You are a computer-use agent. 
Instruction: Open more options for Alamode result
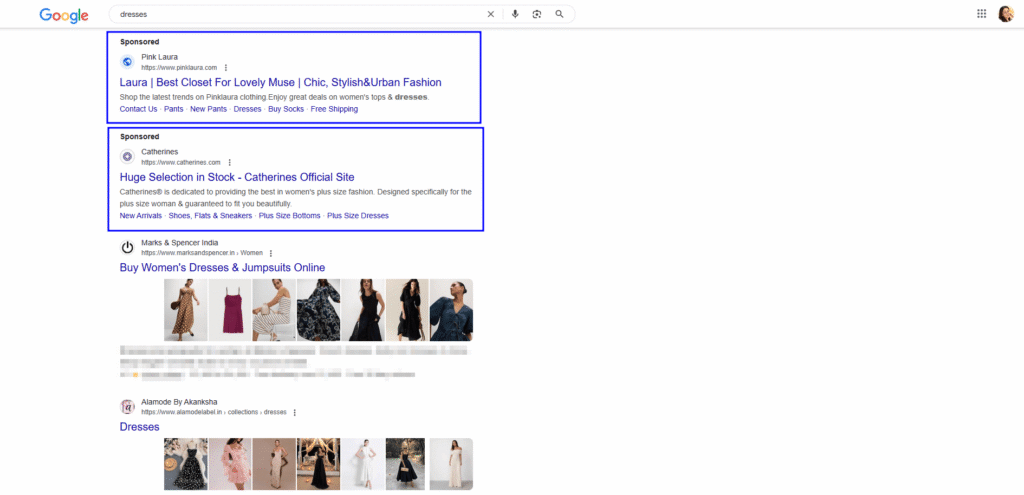pos(295,413)
